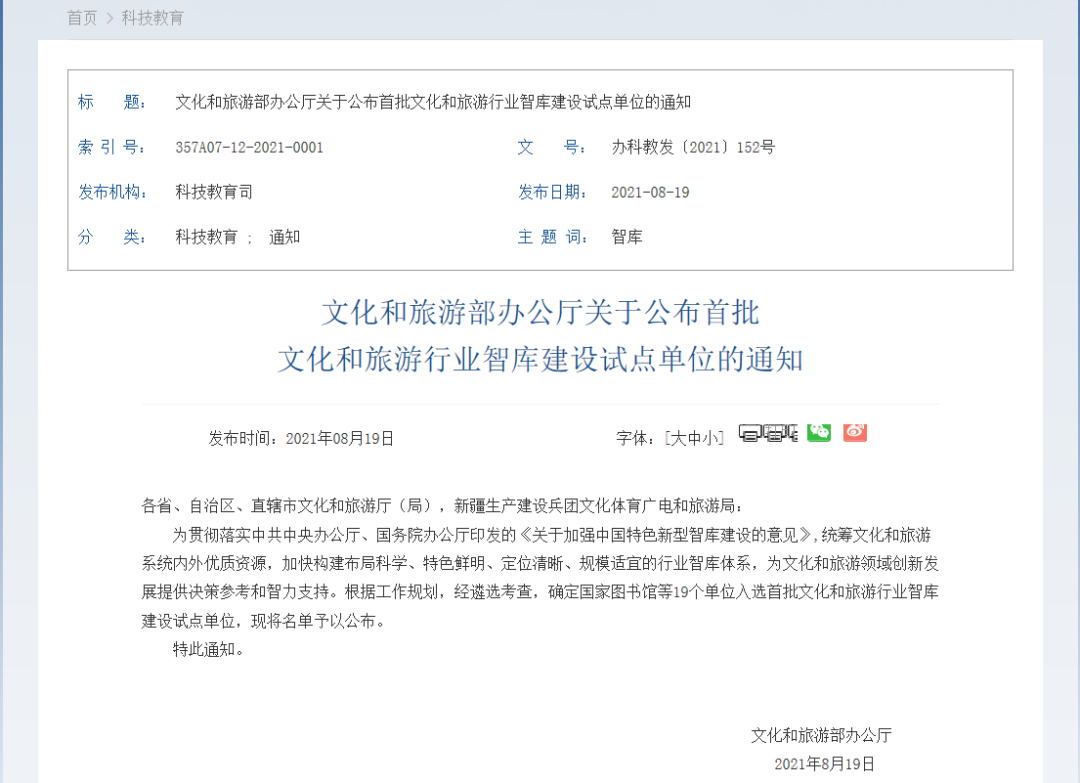
Task: Open 科技教育 in the breadcrumb
Action: pyautogui.click(x=153, y=18)
